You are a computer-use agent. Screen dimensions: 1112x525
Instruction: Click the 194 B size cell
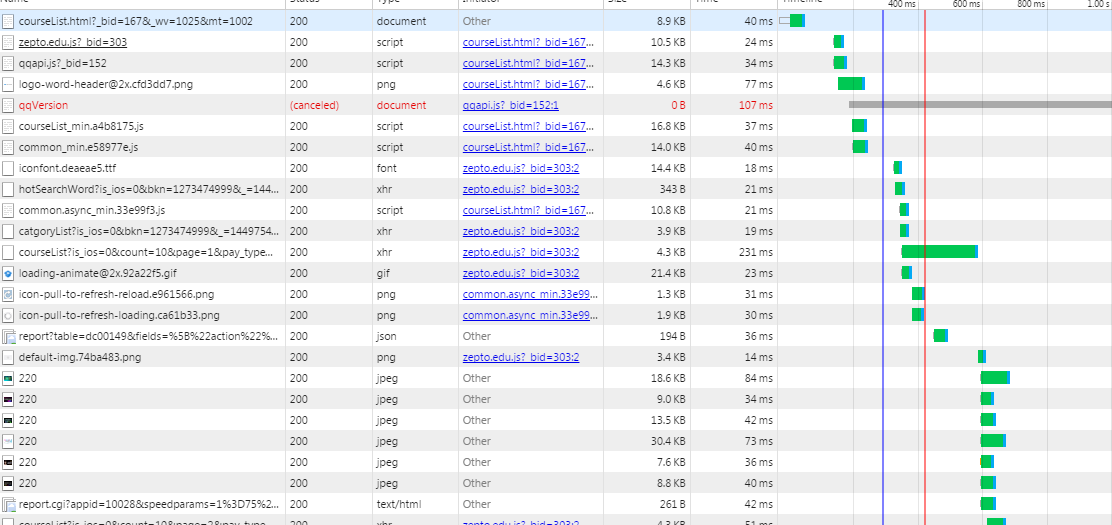tap(672, 336)
